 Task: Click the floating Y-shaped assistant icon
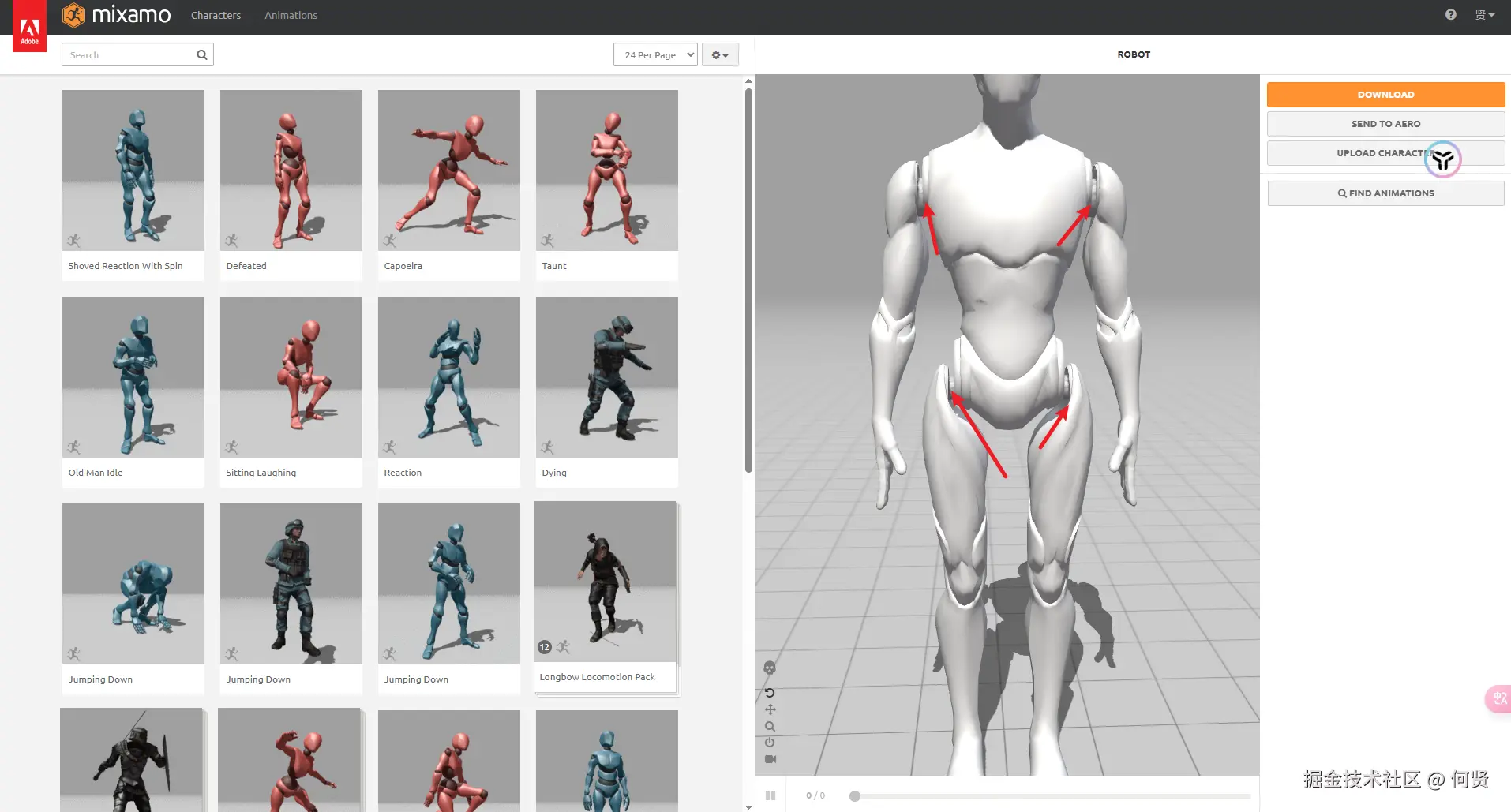pyautogui.click(x=1443, y=159)
